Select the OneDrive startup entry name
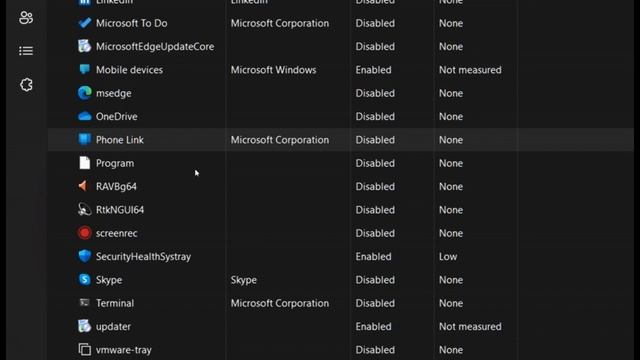 (116, 117)
